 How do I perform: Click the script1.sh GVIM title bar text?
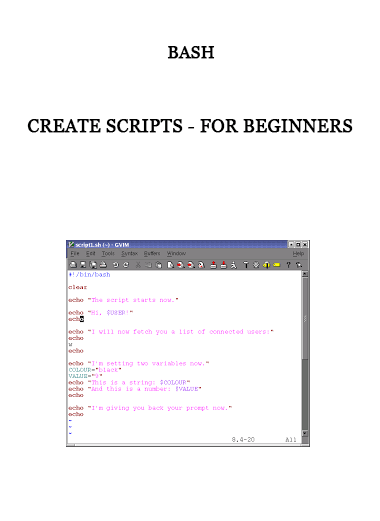pyautogui.click(x=102, y=245)
